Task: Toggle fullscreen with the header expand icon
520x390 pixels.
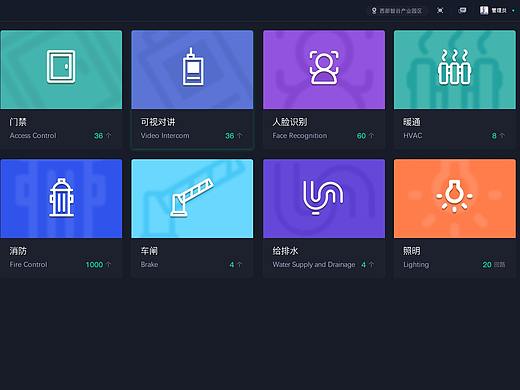Action: [440, 11]
